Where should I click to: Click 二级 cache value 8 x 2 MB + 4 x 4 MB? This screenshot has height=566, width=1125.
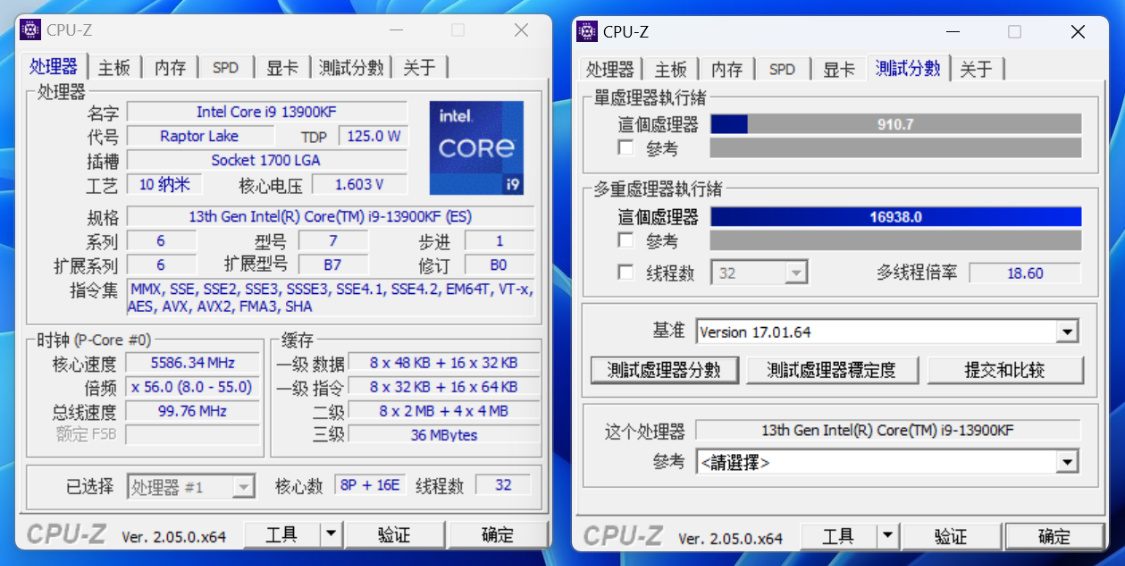(x=444, y=411)
